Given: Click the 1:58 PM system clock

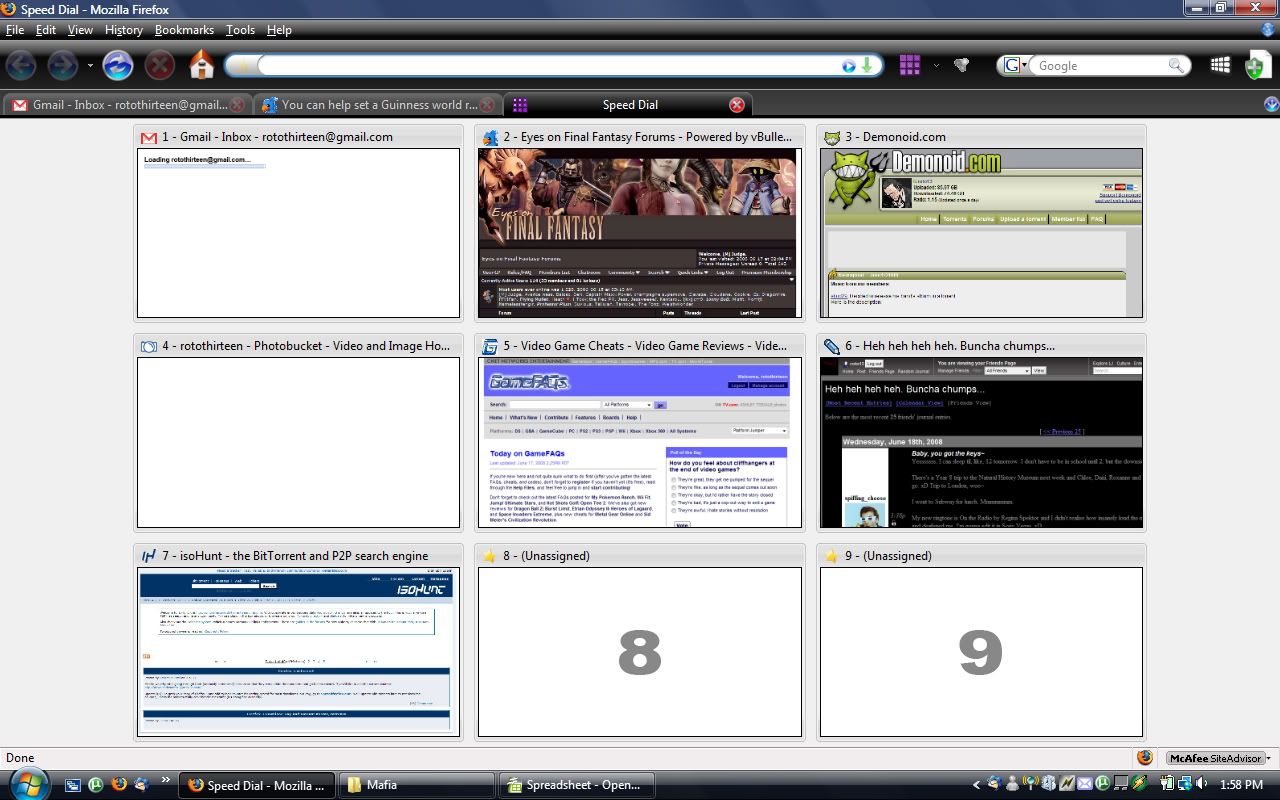Looking at the screenshot, I should click(1241, 785).
